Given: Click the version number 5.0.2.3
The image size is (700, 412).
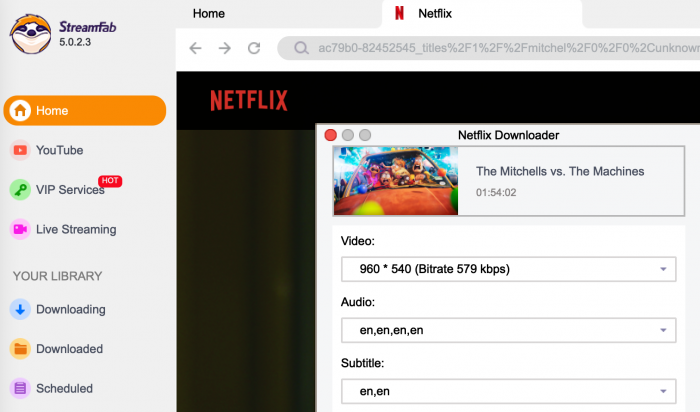Looking at the screenshot, I should click(x=75, y=42).
